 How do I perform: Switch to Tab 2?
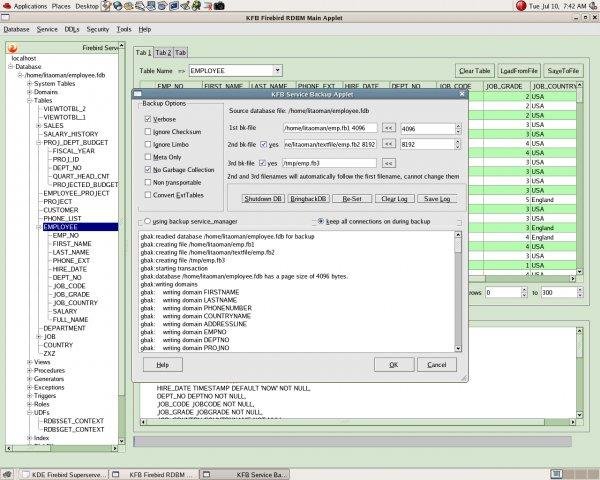[x=162, y=52]
